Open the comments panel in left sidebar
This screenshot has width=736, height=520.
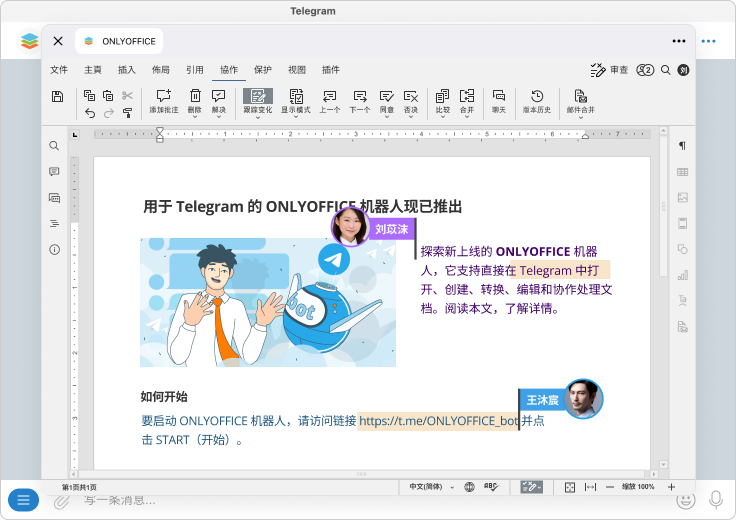pos(54,171)
